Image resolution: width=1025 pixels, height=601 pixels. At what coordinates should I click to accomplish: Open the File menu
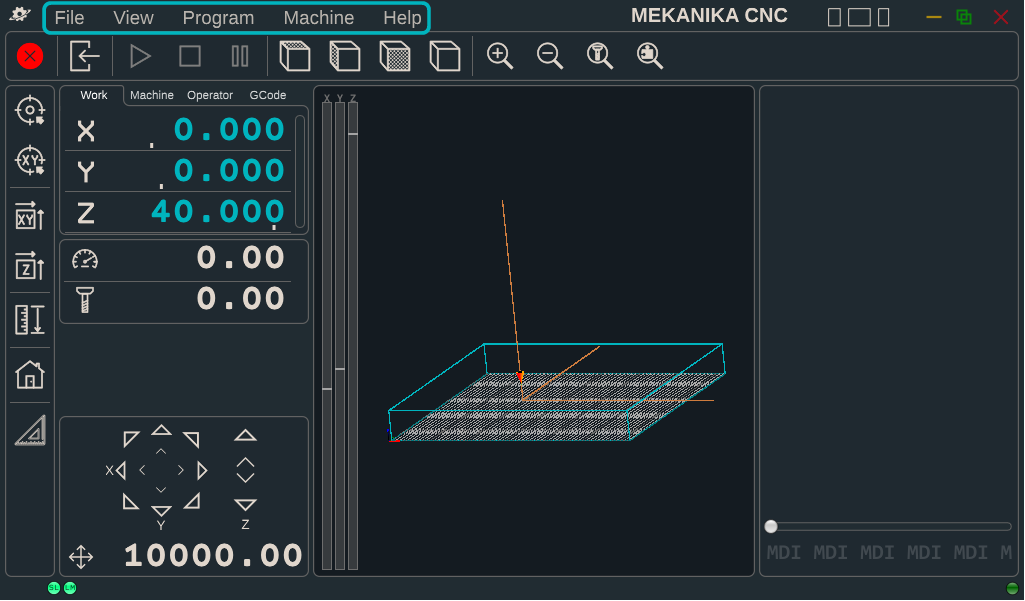(x=69, y=18)
